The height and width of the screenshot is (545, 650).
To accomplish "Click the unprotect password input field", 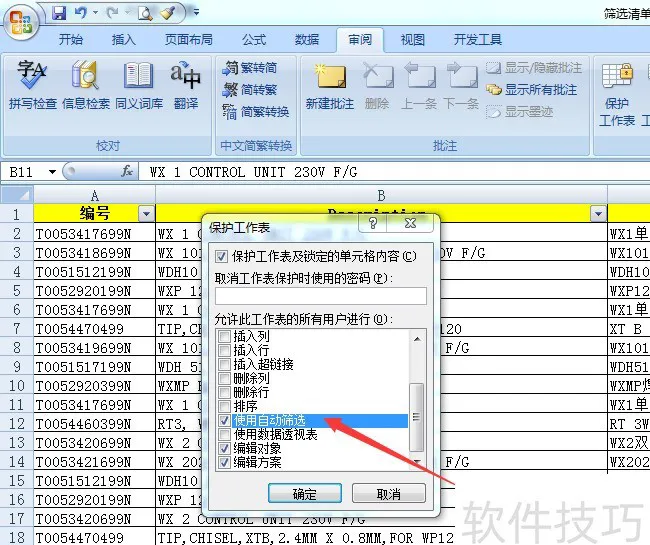I will click(321, 296).
